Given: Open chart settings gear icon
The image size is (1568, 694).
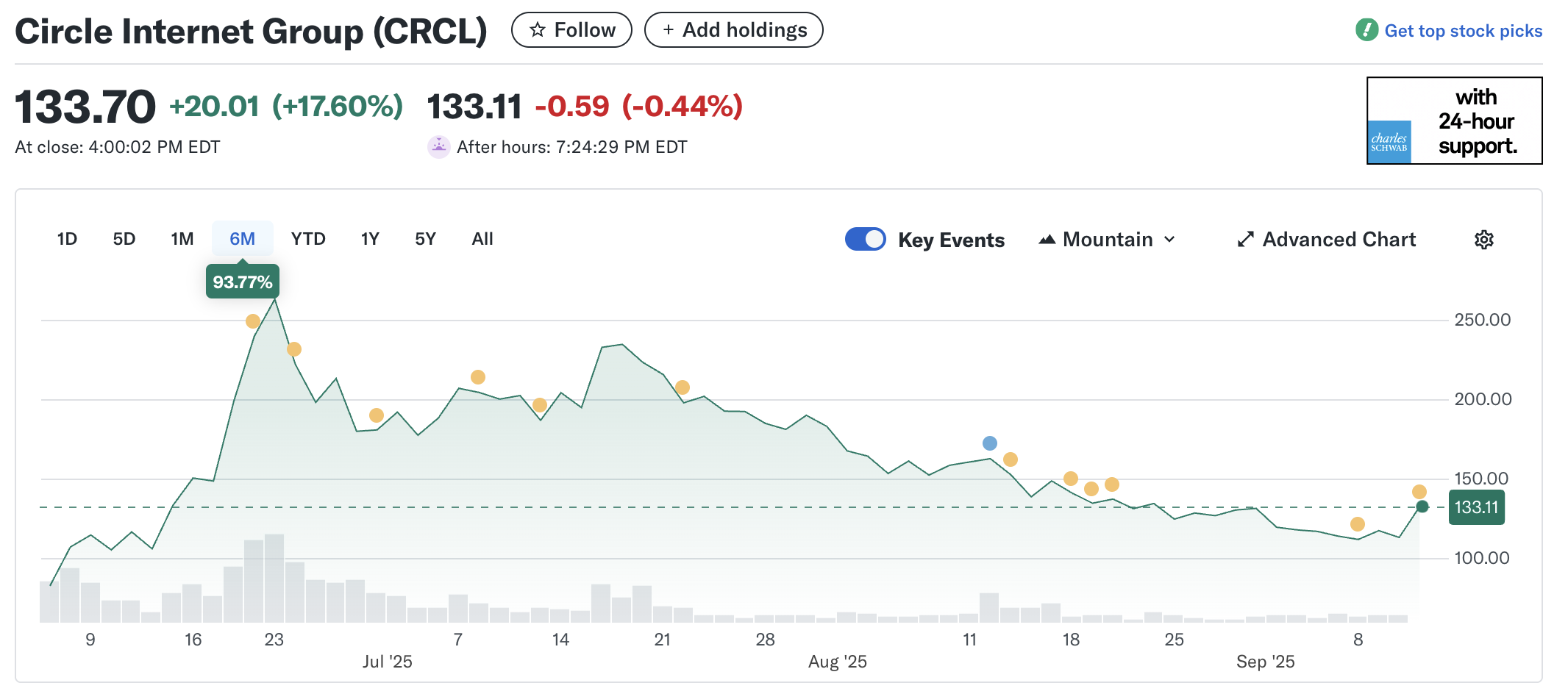Looking at the screenshot, I should click(1483, 240).
